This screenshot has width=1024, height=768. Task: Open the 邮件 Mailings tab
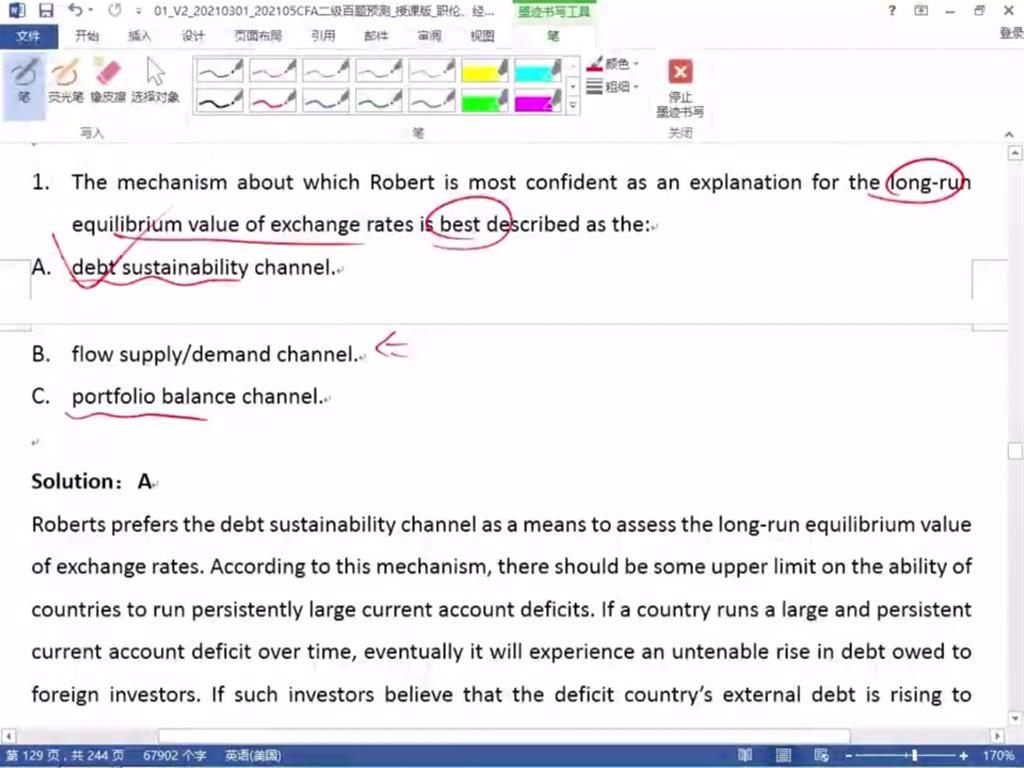point(376,36)
